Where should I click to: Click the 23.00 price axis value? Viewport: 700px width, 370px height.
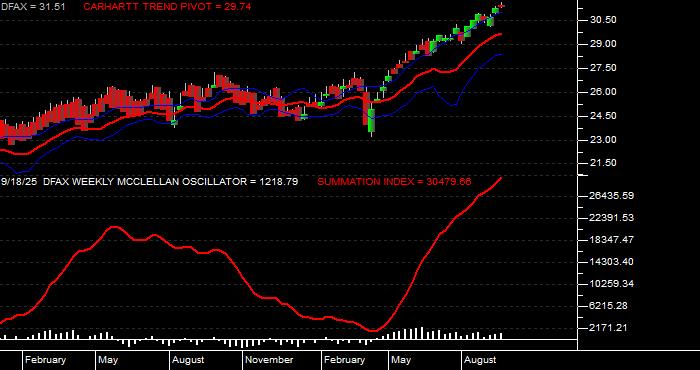click(603, 140)
